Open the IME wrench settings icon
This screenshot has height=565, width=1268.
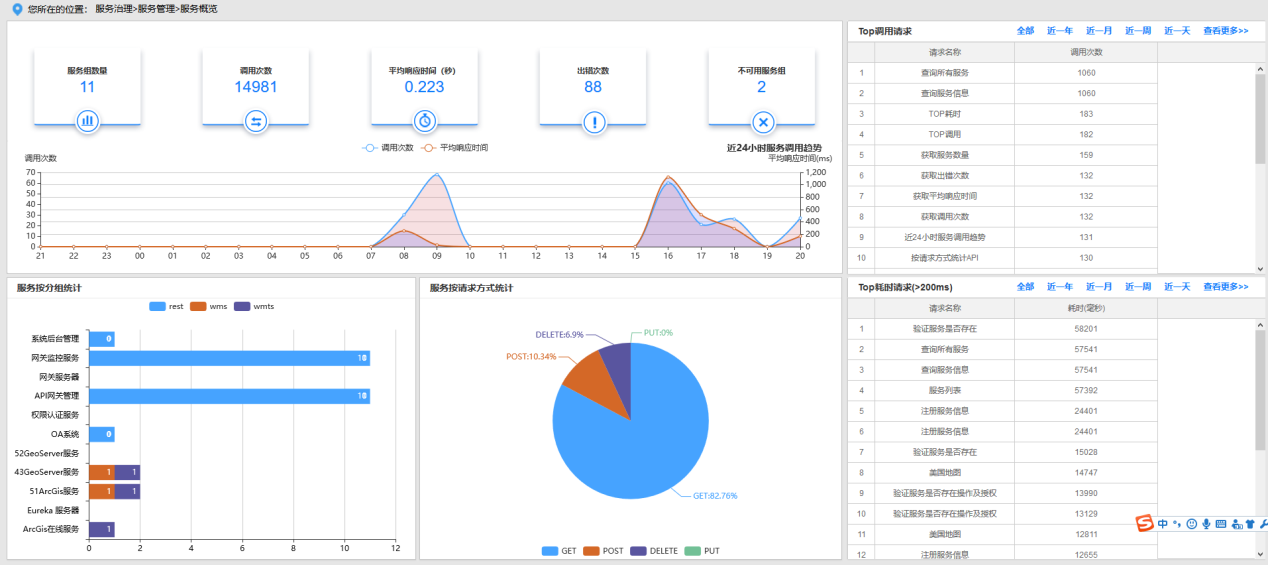pos(1263,523)
